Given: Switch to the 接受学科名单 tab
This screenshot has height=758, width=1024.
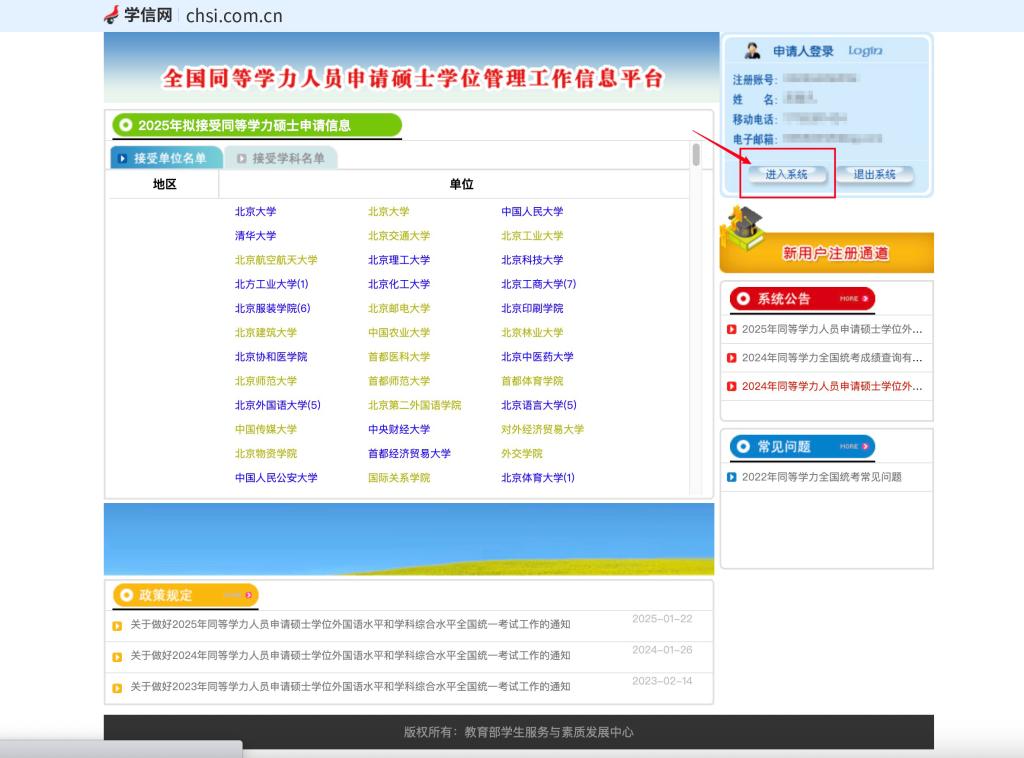Looking at the screenshot, I should pyautogui.click(x=281, y=158).
